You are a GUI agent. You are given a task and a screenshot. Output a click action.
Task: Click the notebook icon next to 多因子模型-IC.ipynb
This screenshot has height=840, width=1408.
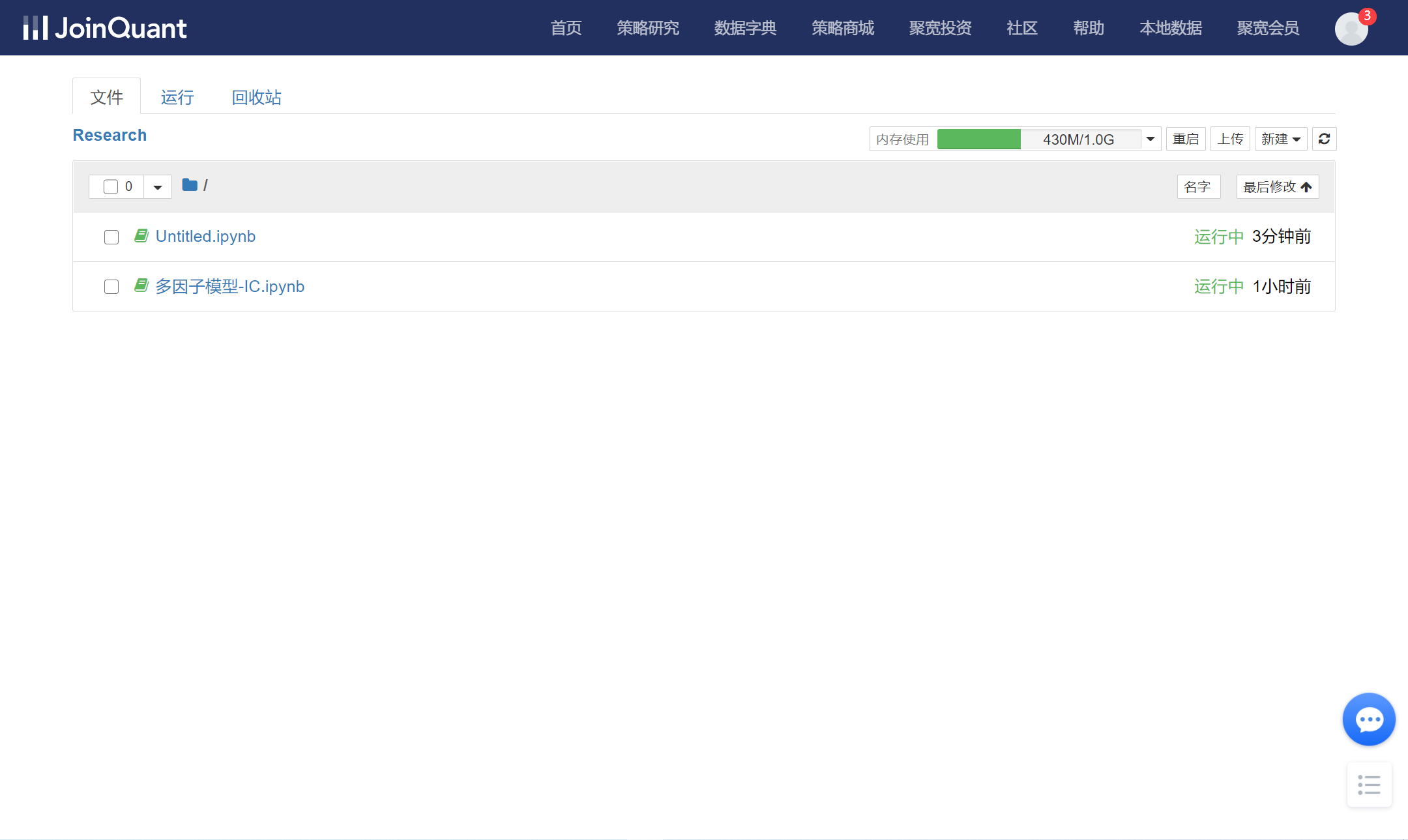point(141,285)
